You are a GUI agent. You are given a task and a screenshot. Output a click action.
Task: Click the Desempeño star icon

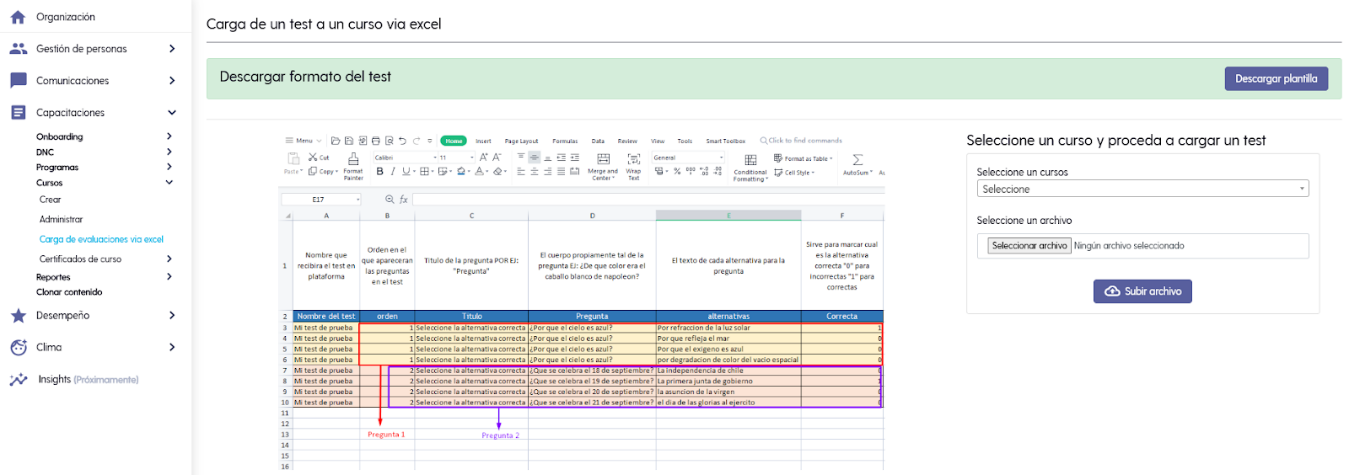(18, 315)
